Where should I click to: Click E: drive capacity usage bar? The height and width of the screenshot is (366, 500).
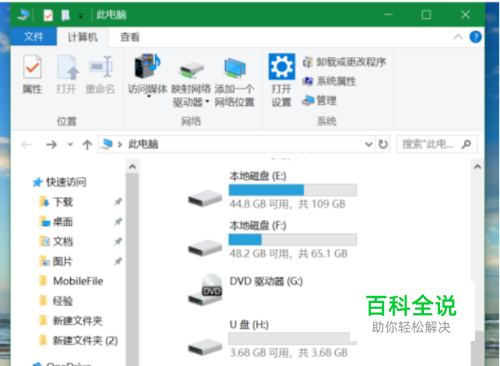click(293, 190)
